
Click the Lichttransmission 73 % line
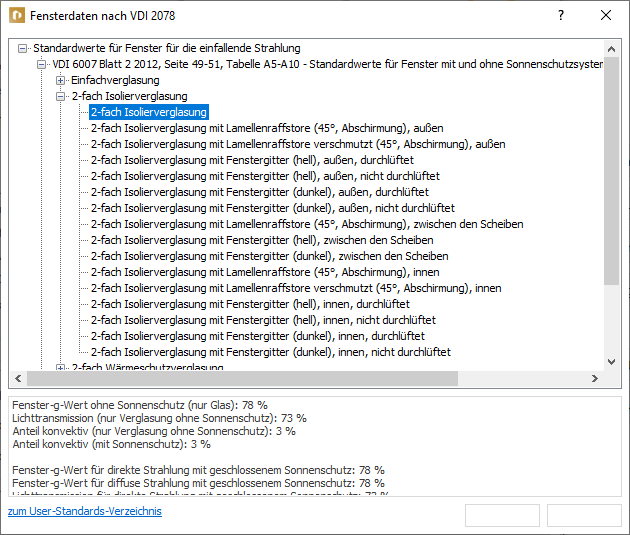159,418
